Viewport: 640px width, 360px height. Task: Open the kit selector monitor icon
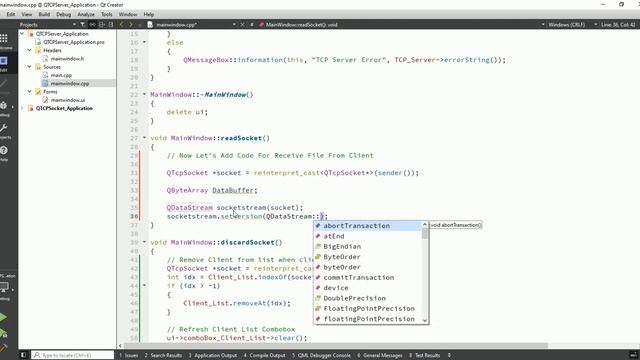click(x=4, y=287)
